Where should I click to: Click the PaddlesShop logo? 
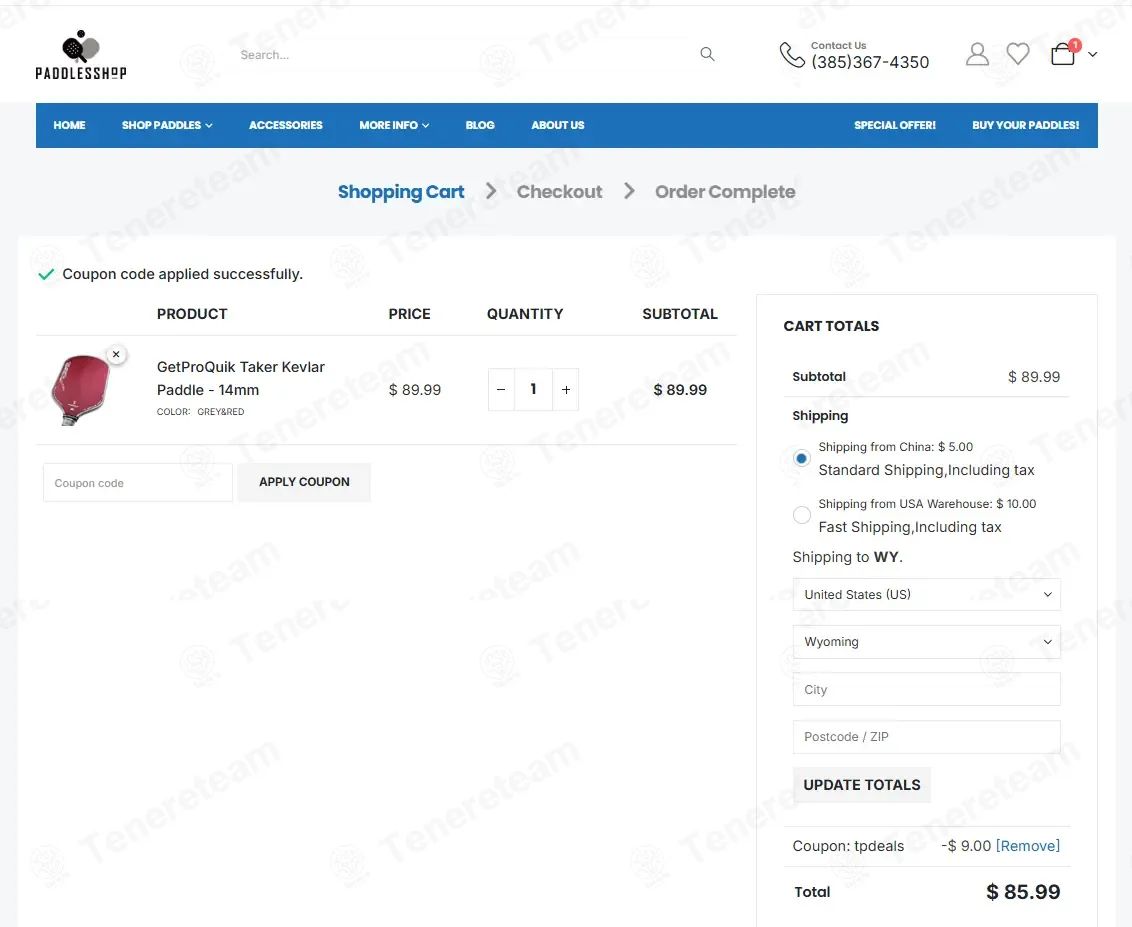pos(81,55)
